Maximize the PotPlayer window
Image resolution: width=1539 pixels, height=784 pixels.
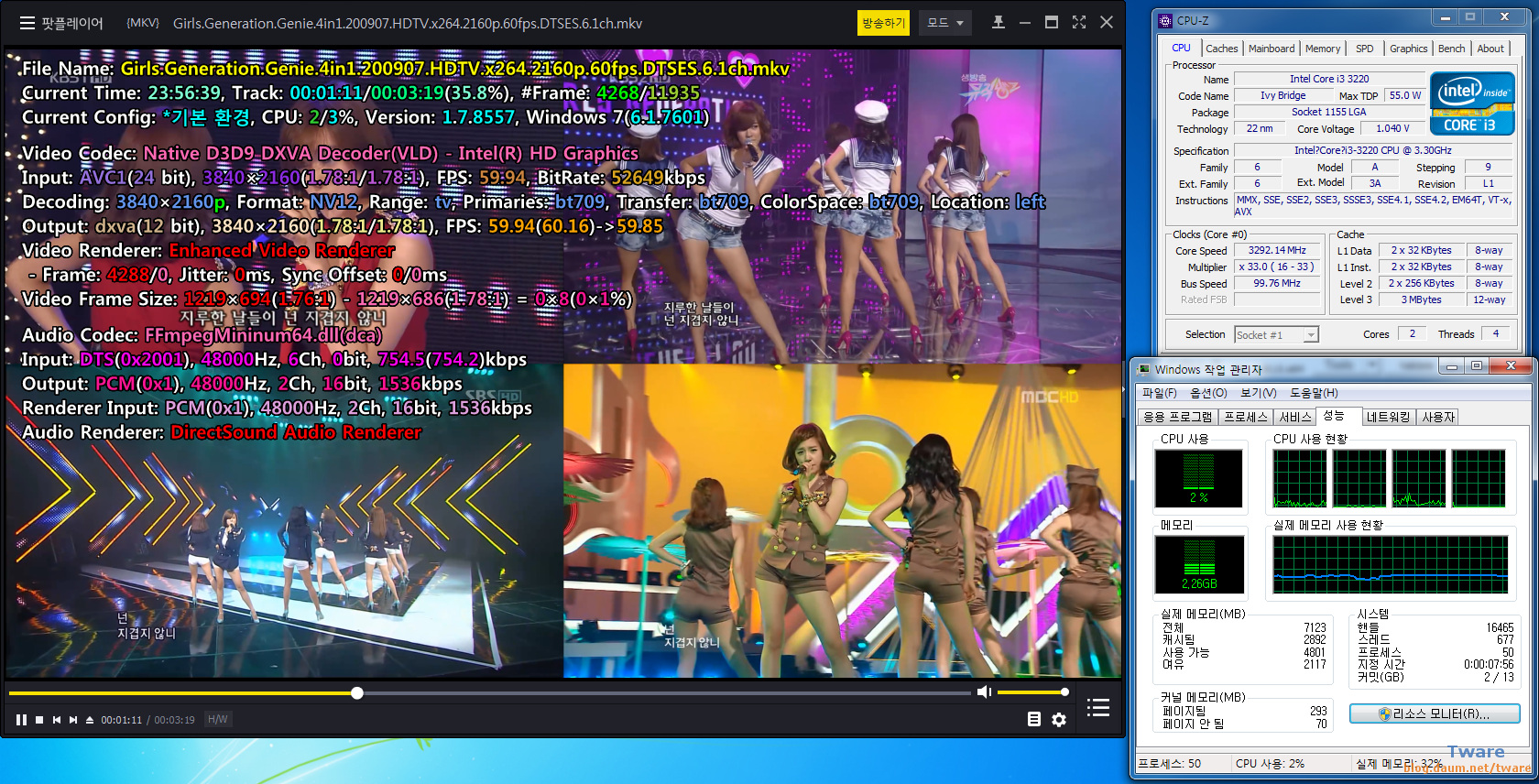click(x=1052, y=23)
